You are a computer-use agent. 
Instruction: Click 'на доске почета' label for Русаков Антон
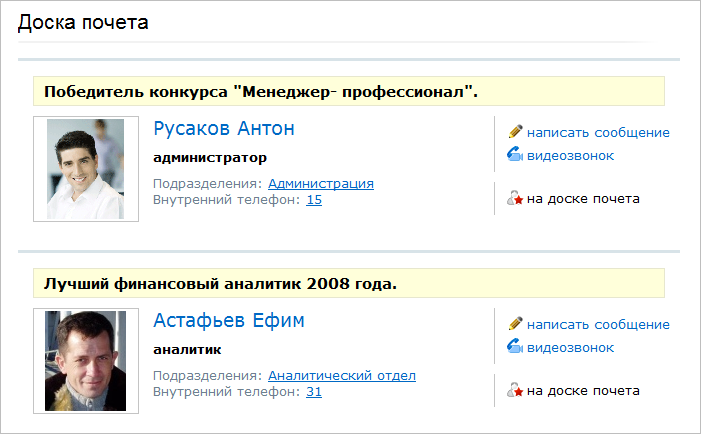pos(583,198)
